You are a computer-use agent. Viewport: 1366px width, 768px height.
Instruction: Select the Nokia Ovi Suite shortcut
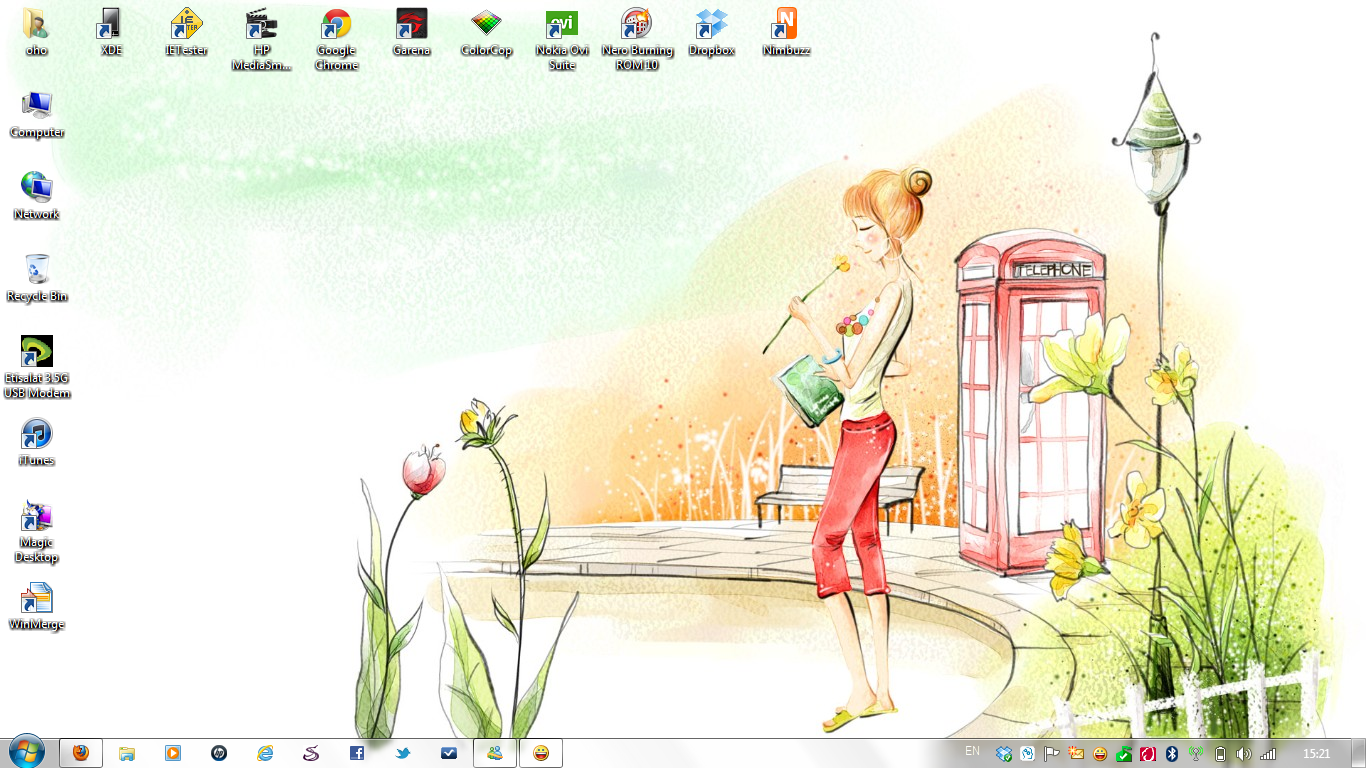pyautogui.click(x=562, y=25)
